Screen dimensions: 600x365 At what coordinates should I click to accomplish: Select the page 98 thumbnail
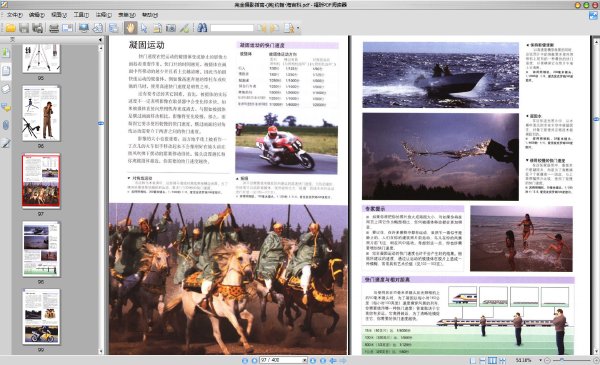coord(41,249)
